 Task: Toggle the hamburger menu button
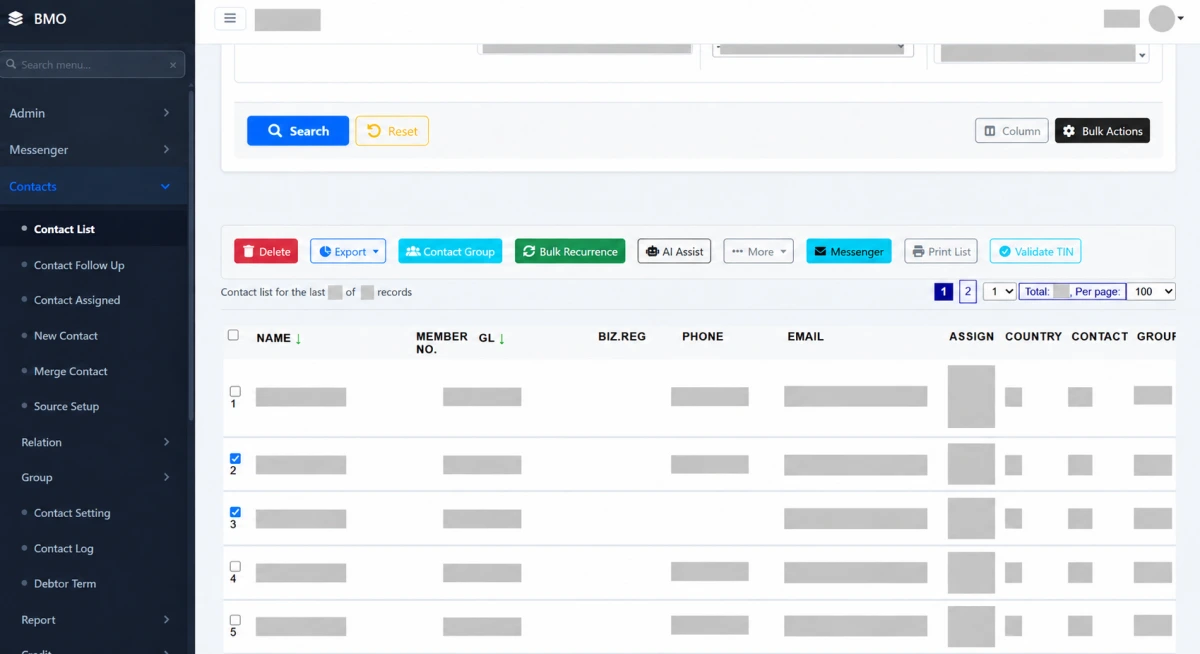click(x=230, y=18)
